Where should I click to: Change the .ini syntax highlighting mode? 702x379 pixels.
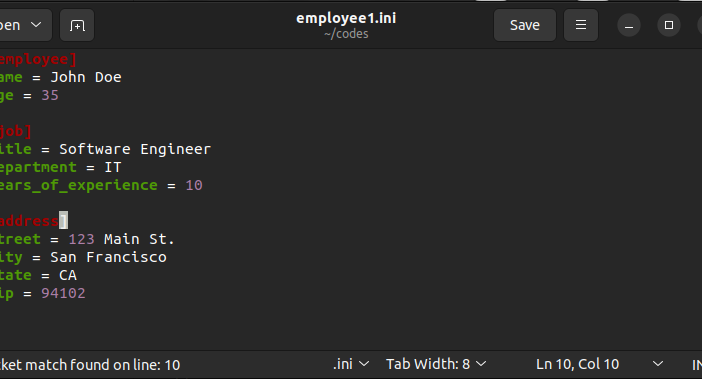click(351, 364)
